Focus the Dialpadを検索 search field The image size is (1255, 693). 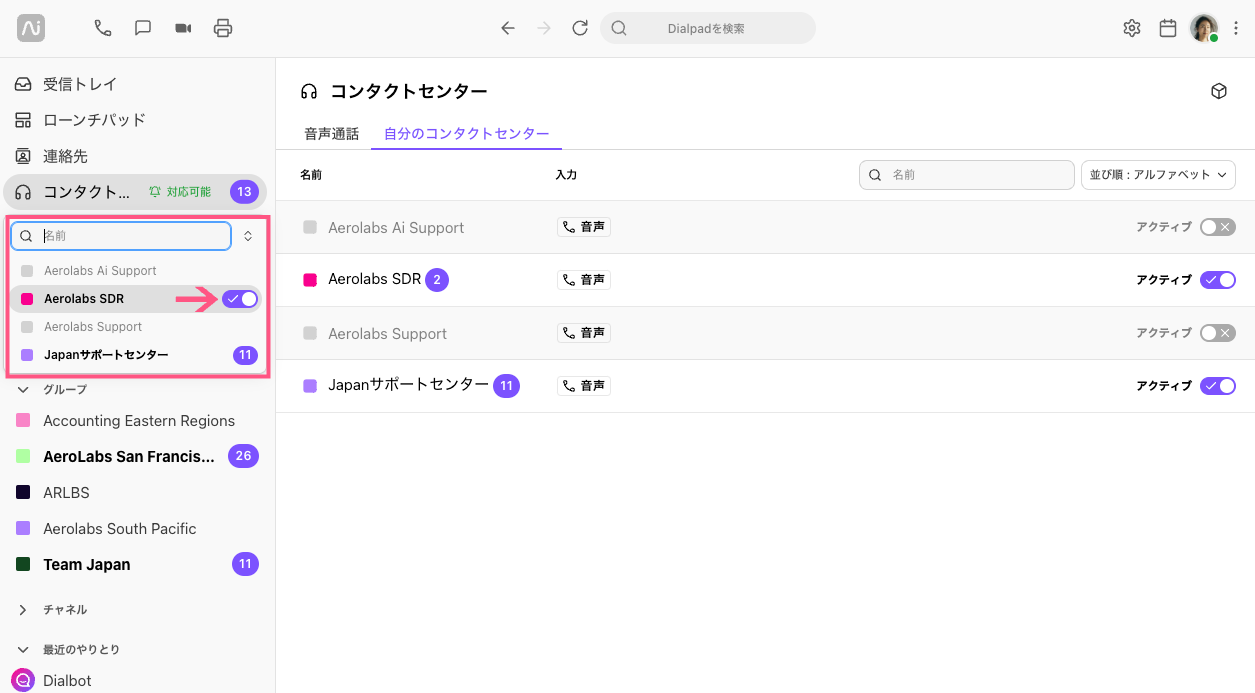pyautogui.click(x=707, y=28)
